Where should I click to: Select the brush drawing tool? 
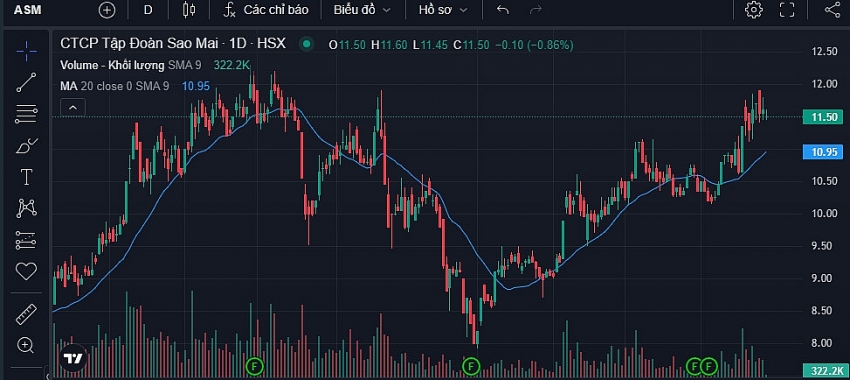click(26, 146)
